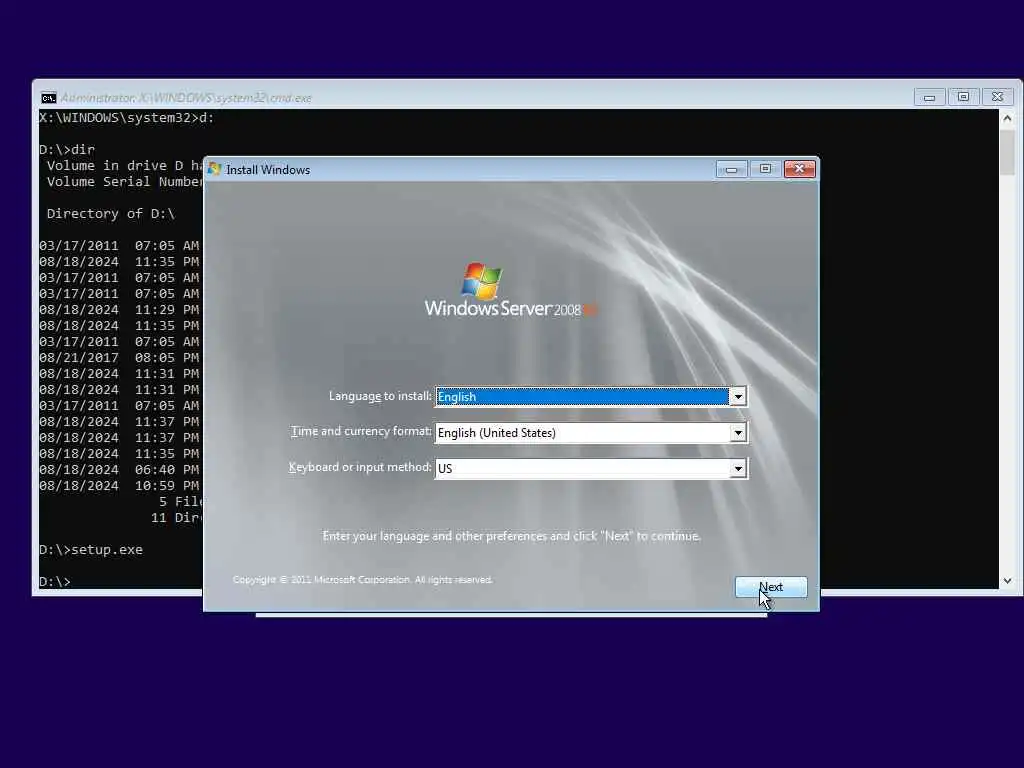The height and width of the screenshot is (768, 1024).
Task: Click the Install Windows title bar icon
Action: (214, 169)
